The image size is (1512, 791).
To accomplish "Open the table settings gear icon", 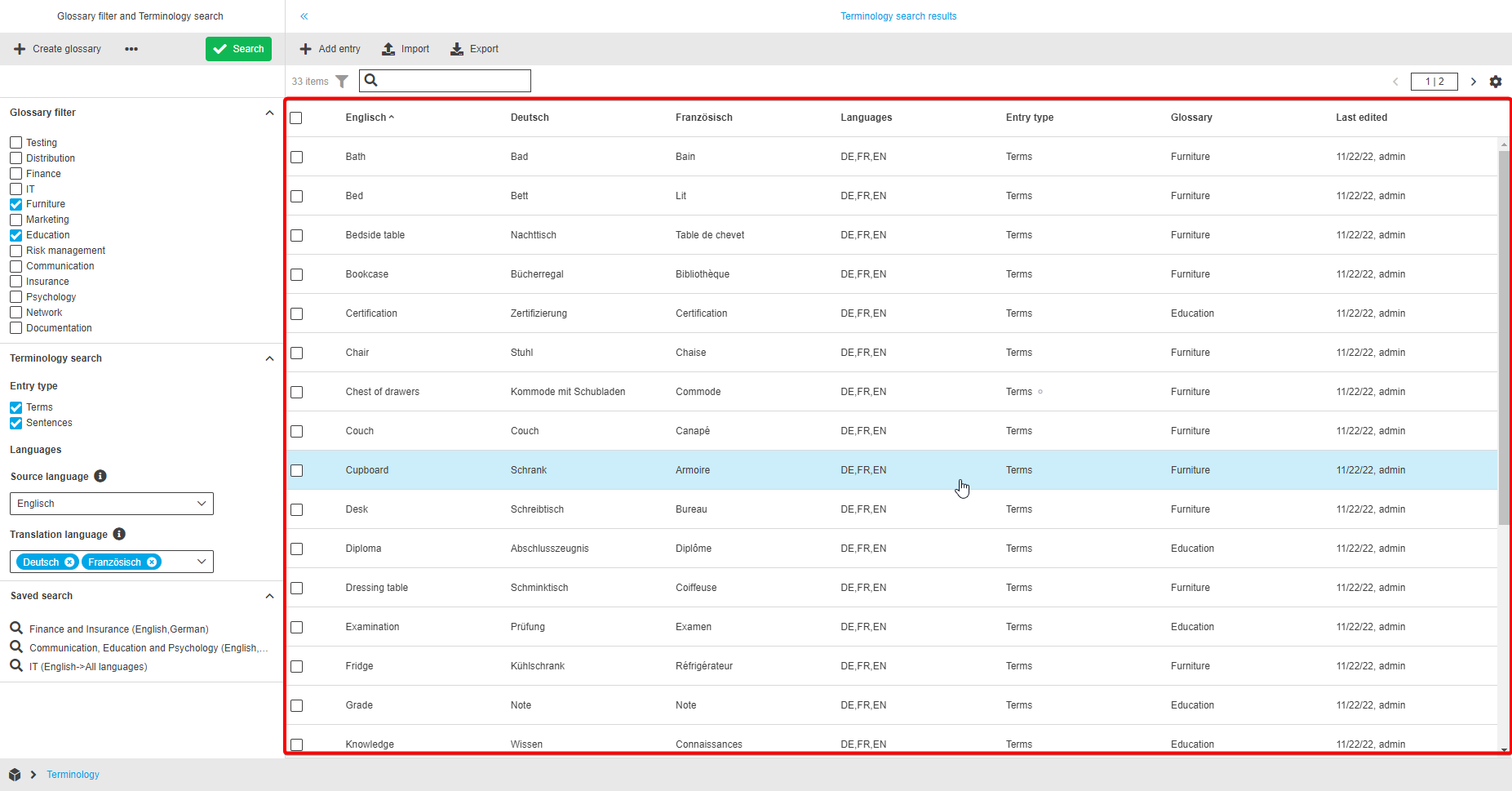I will (1495, 82).
